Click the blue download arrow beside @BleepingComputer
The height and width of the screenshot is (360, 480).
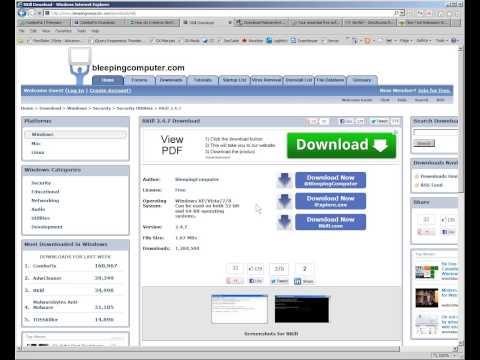coord(284,180)
